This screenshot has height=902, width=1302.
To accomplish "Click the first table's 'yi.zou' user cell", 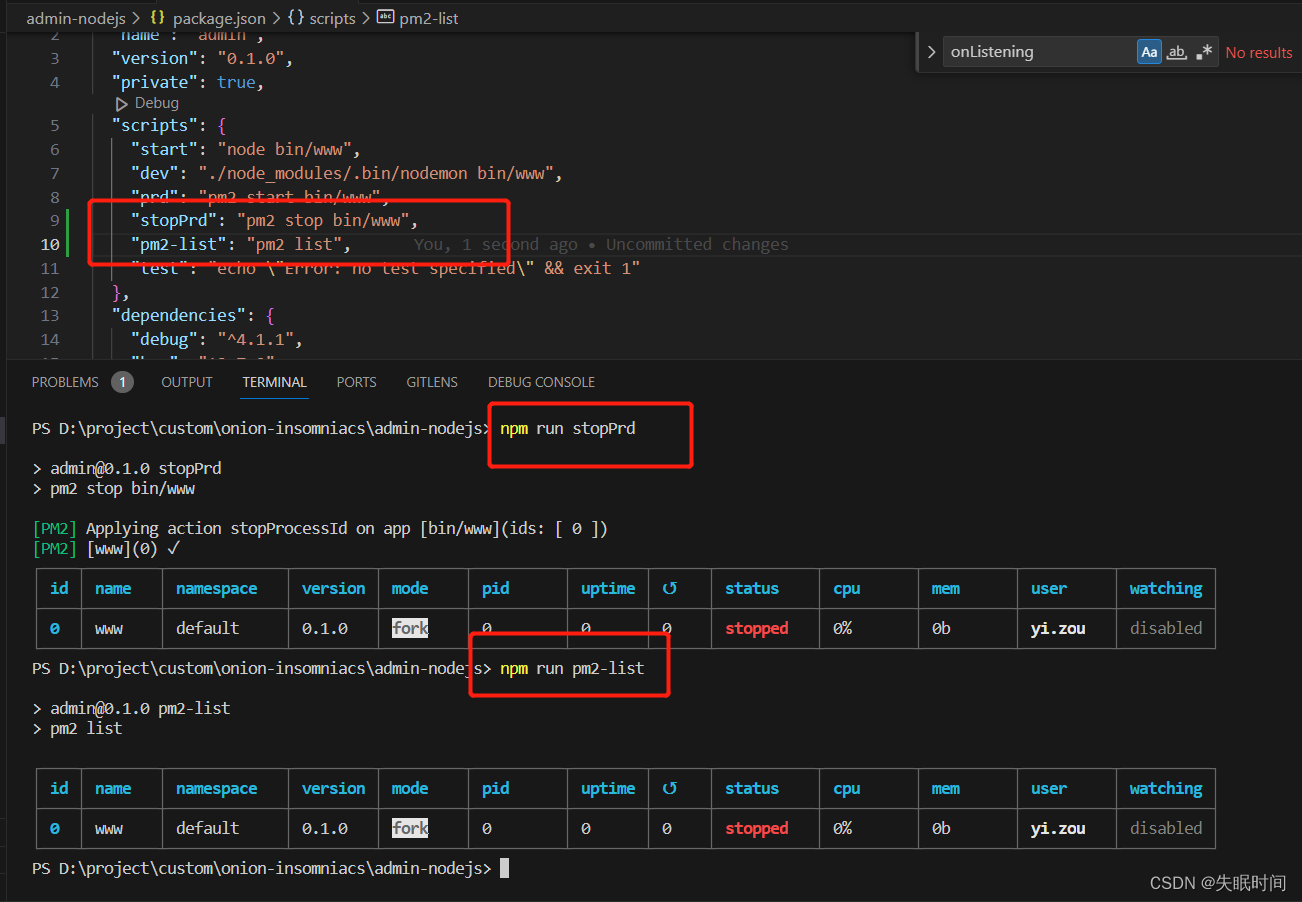I will point(1058,628).
